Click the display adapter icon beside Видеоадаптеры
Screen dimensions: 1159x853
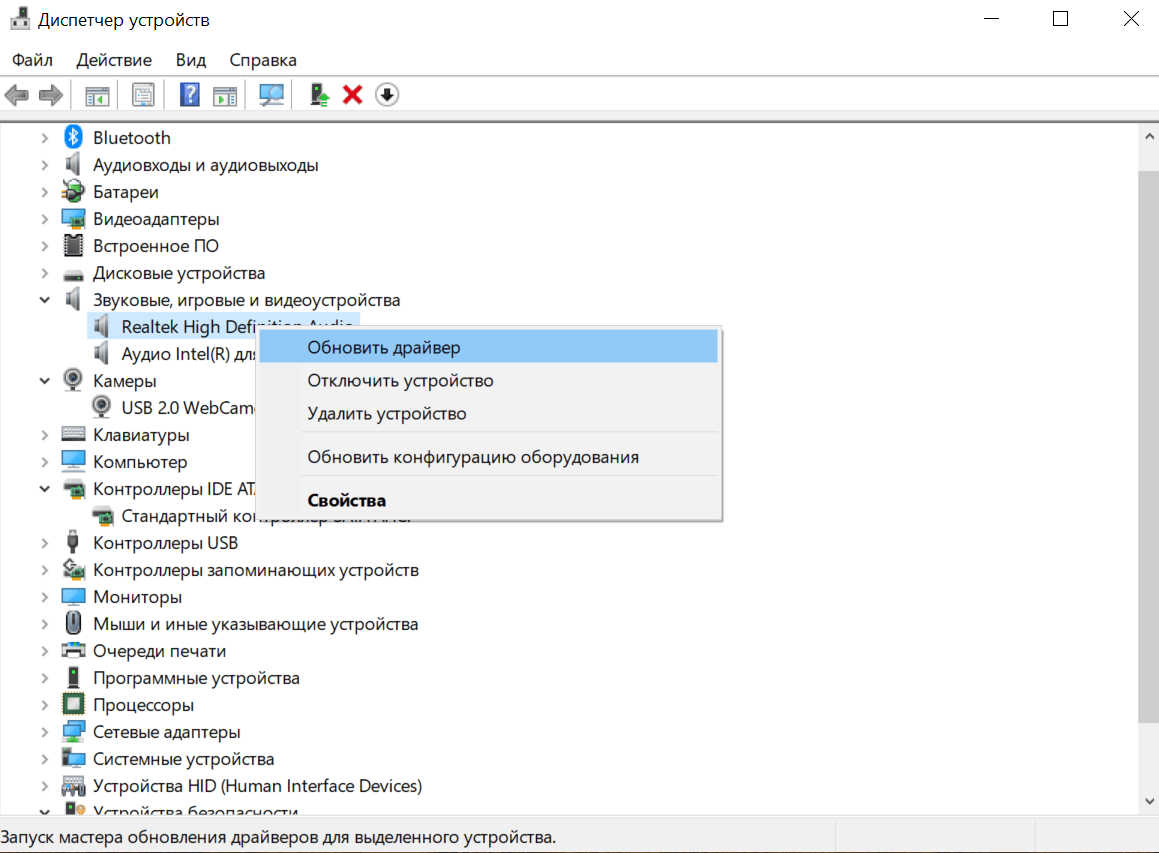coord(73,219)
